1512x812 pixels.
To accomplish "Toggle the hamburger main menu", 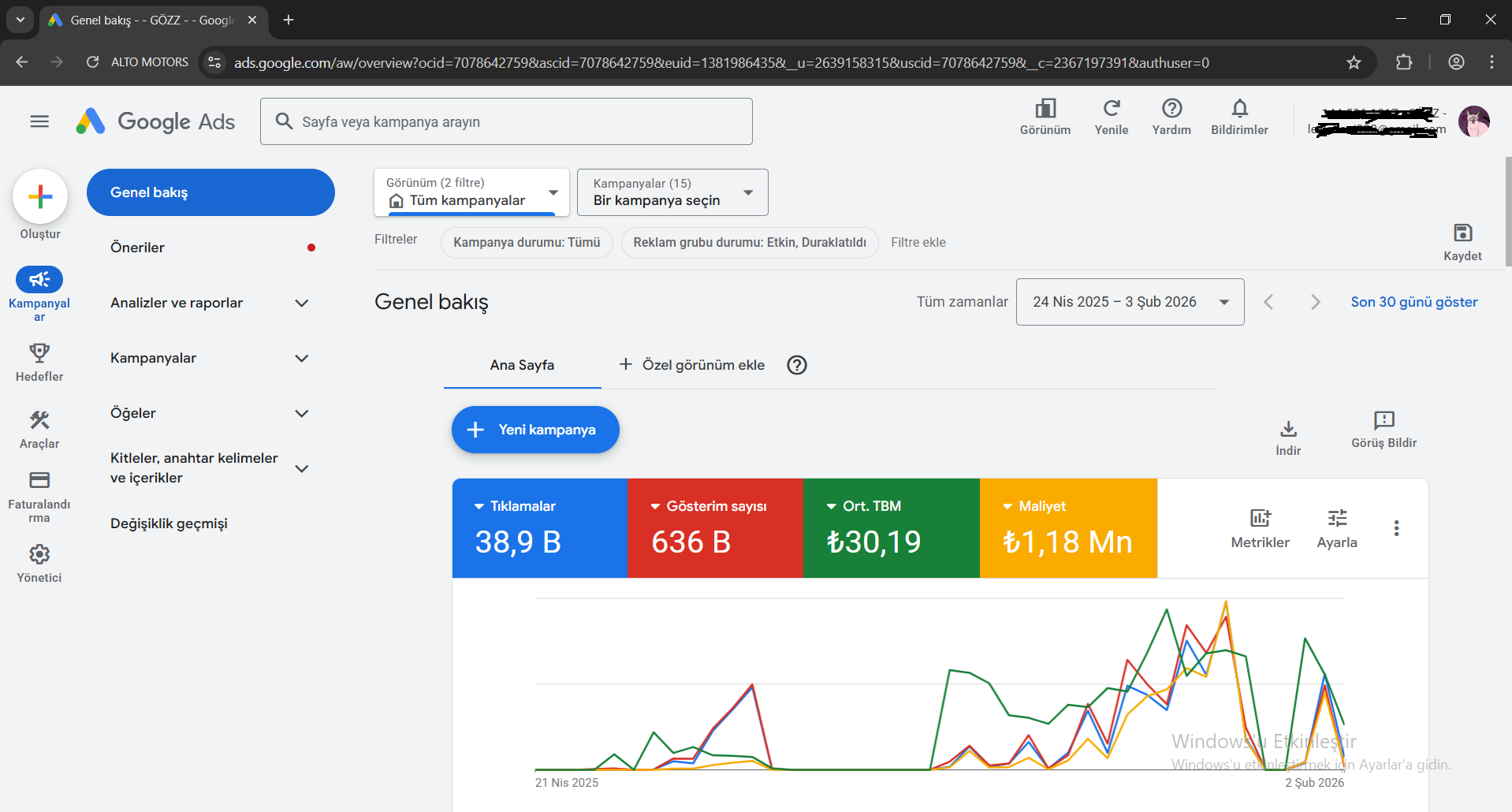I will tap(39, 121).
